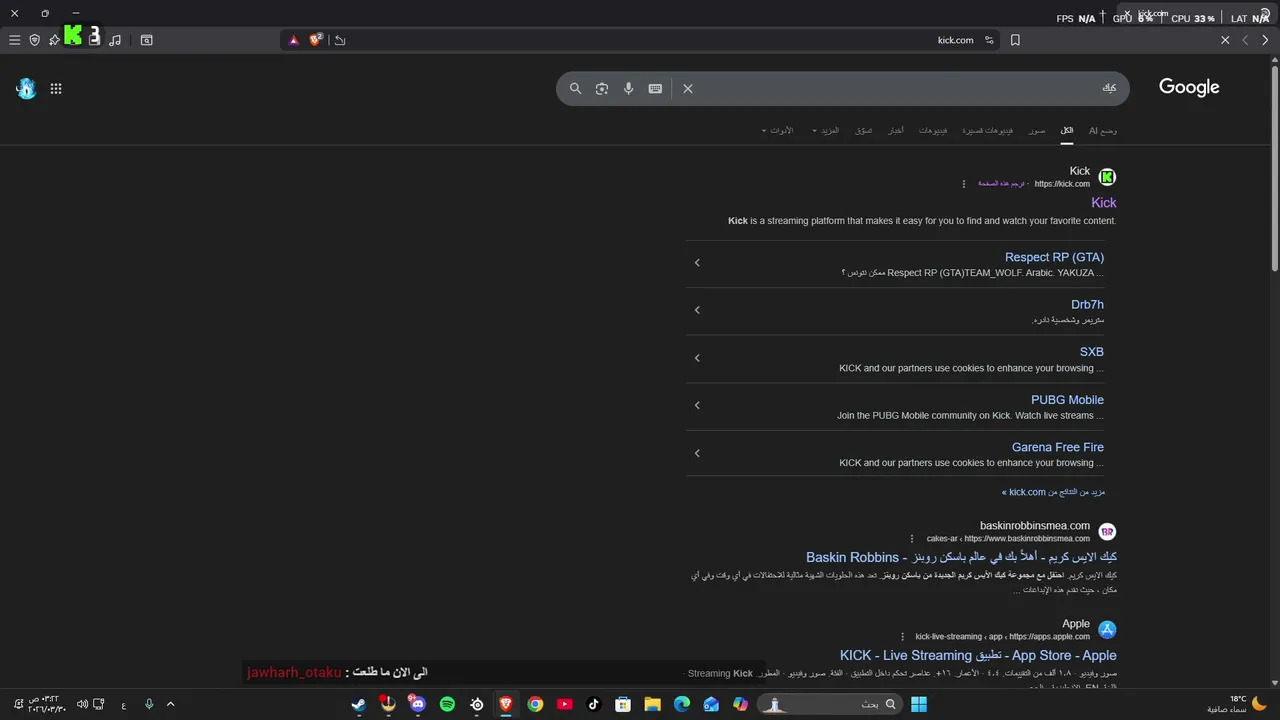The height and width of the screenshot is (720, 1280).
Task: Click the translate this page link
Action: 1001,184
